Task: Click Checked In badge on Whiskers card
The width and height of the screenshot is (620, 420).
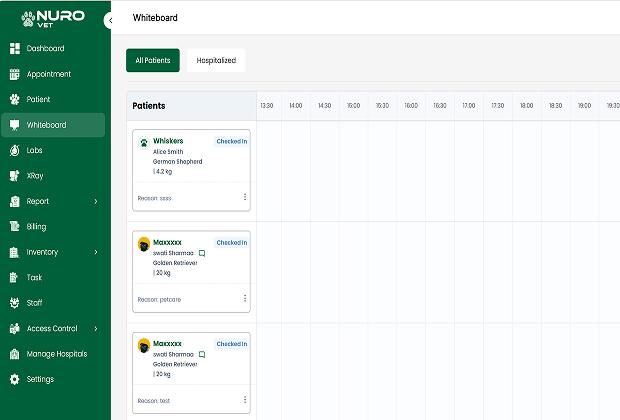Action: tap(232, 141)
